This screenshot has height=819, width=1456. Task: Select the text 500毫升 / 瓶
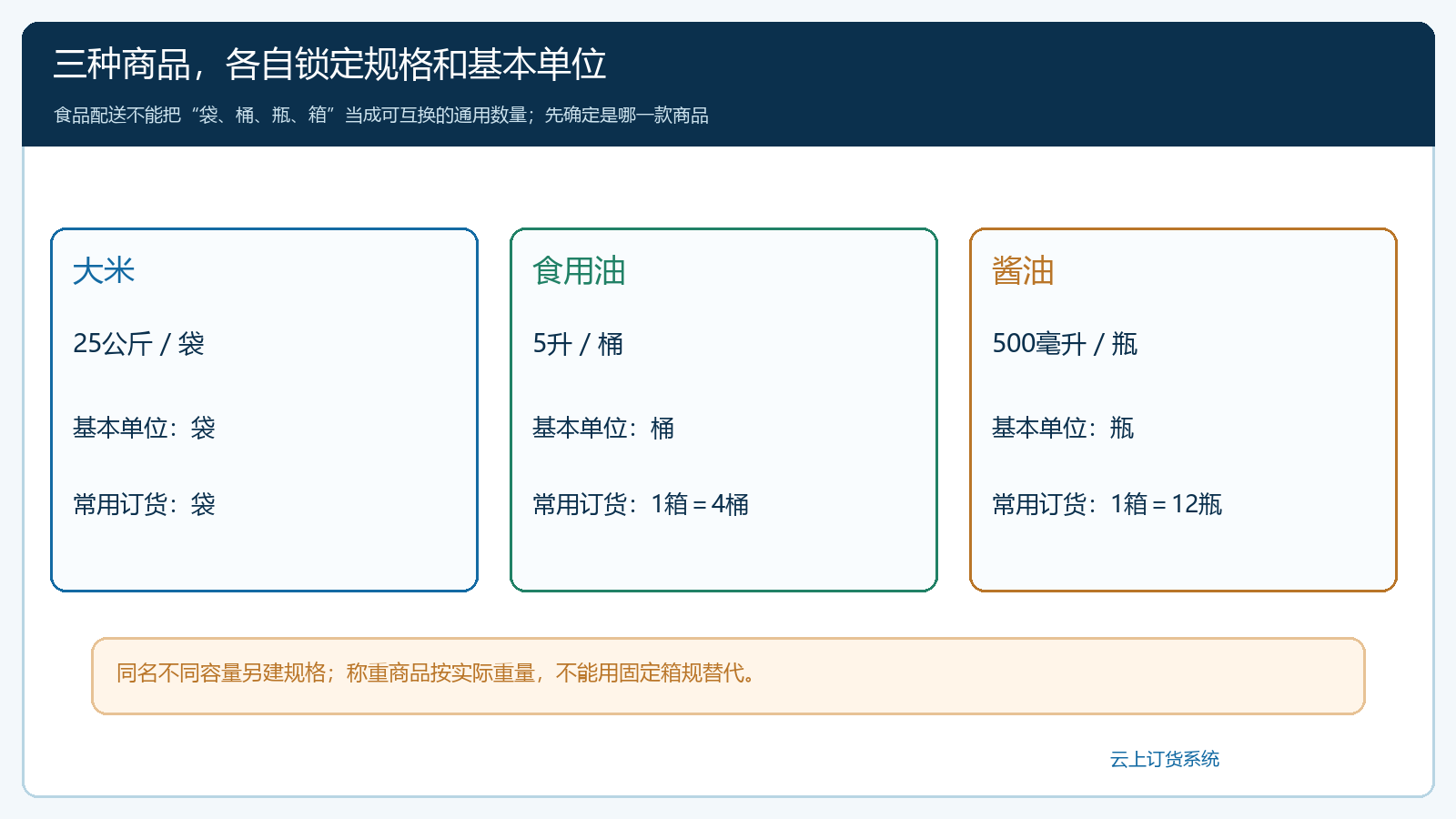coord(1065,343)
